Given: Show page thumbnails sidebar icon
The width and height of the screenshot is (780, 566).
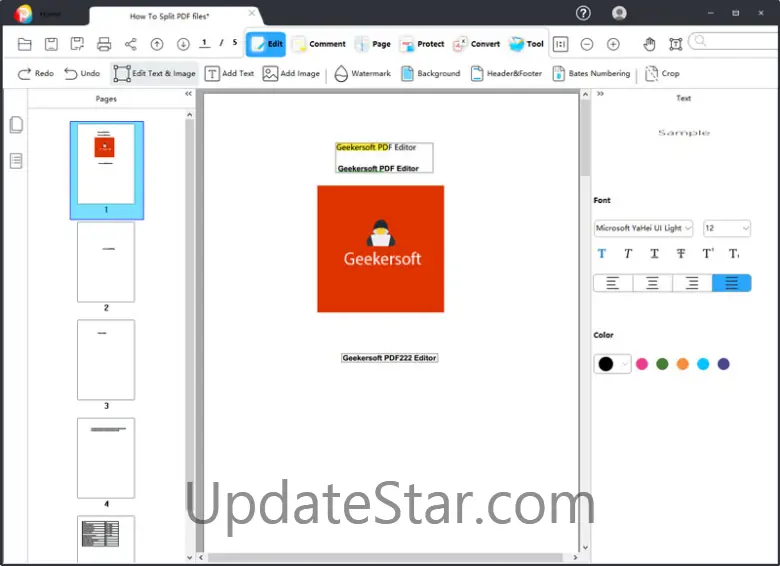Looking at the screenshot, I should click(x=16, y=125).
